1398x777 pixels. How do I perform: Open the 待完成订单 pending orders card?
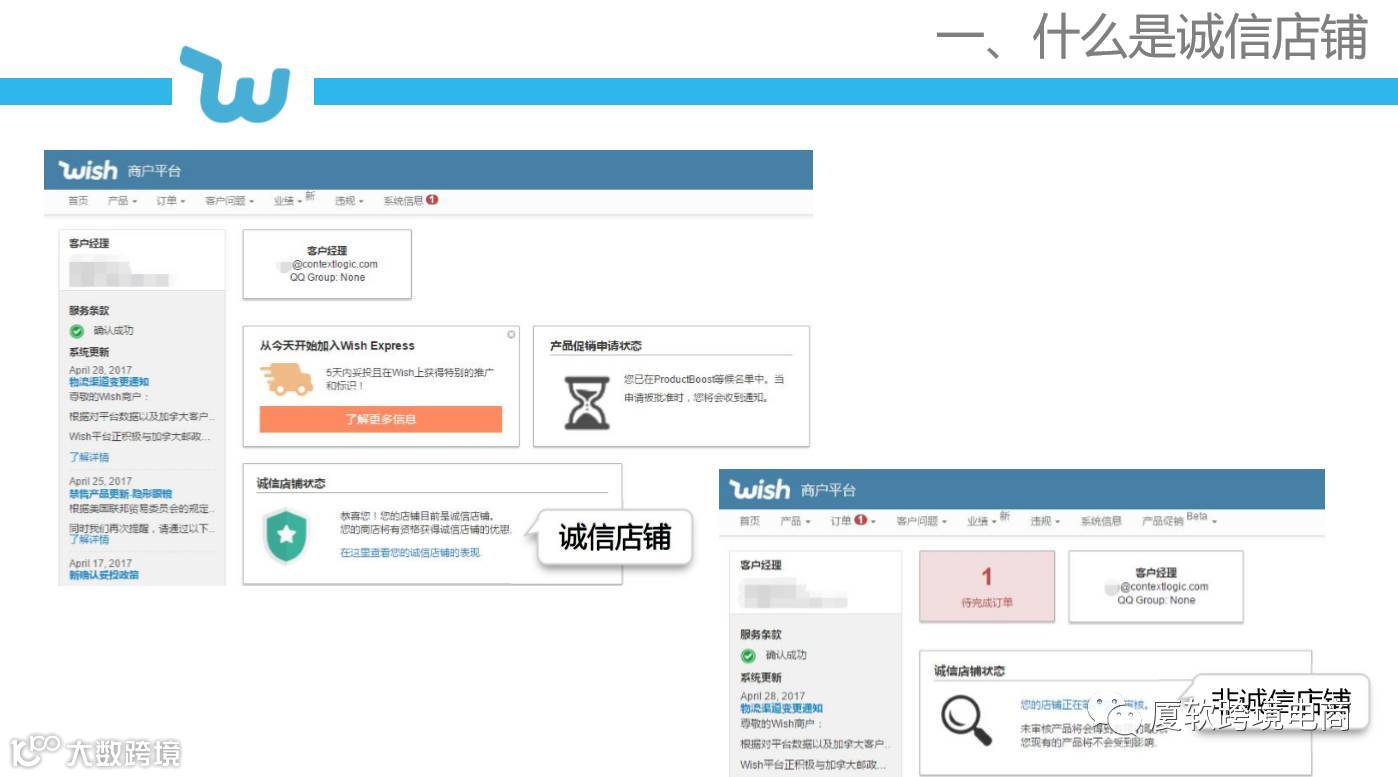tap(987, 586)
